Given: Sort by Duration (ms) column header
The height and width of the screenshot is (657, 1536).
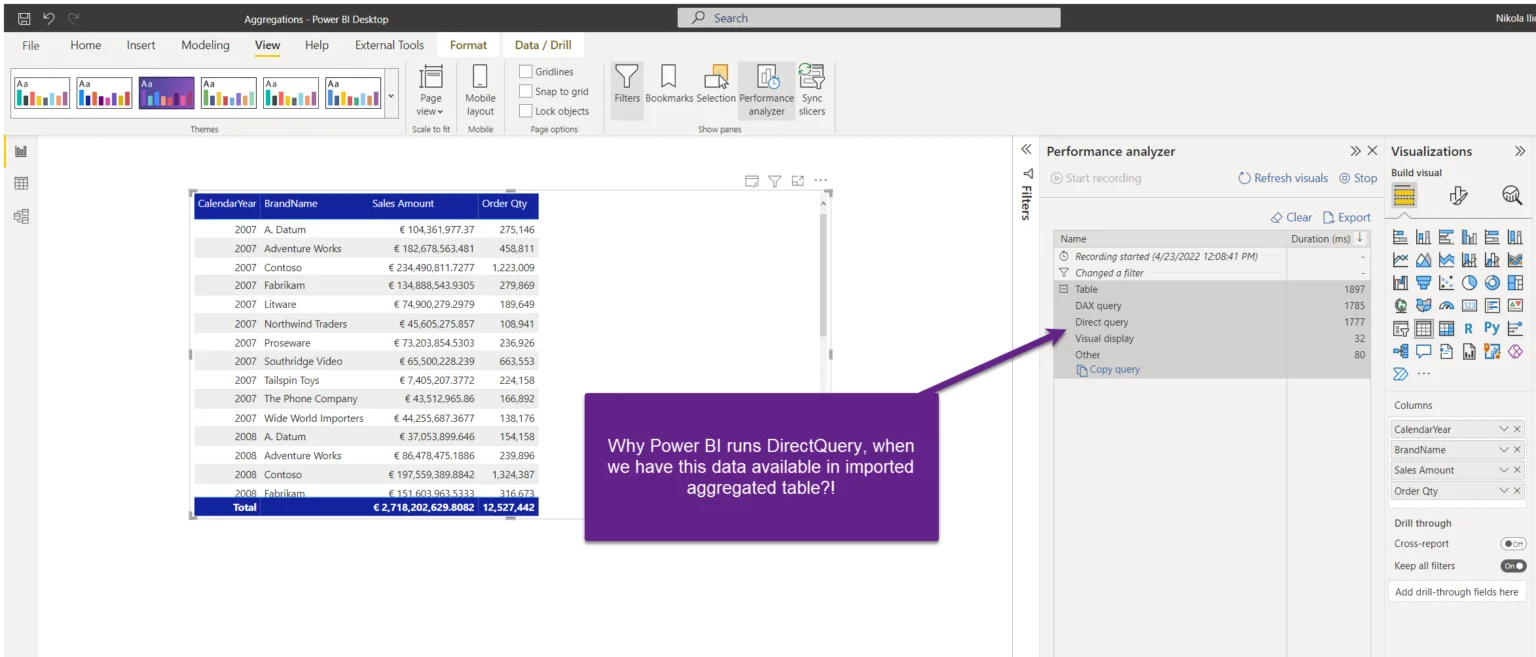Looking at the screenshot, I should tap(1328, 239).
